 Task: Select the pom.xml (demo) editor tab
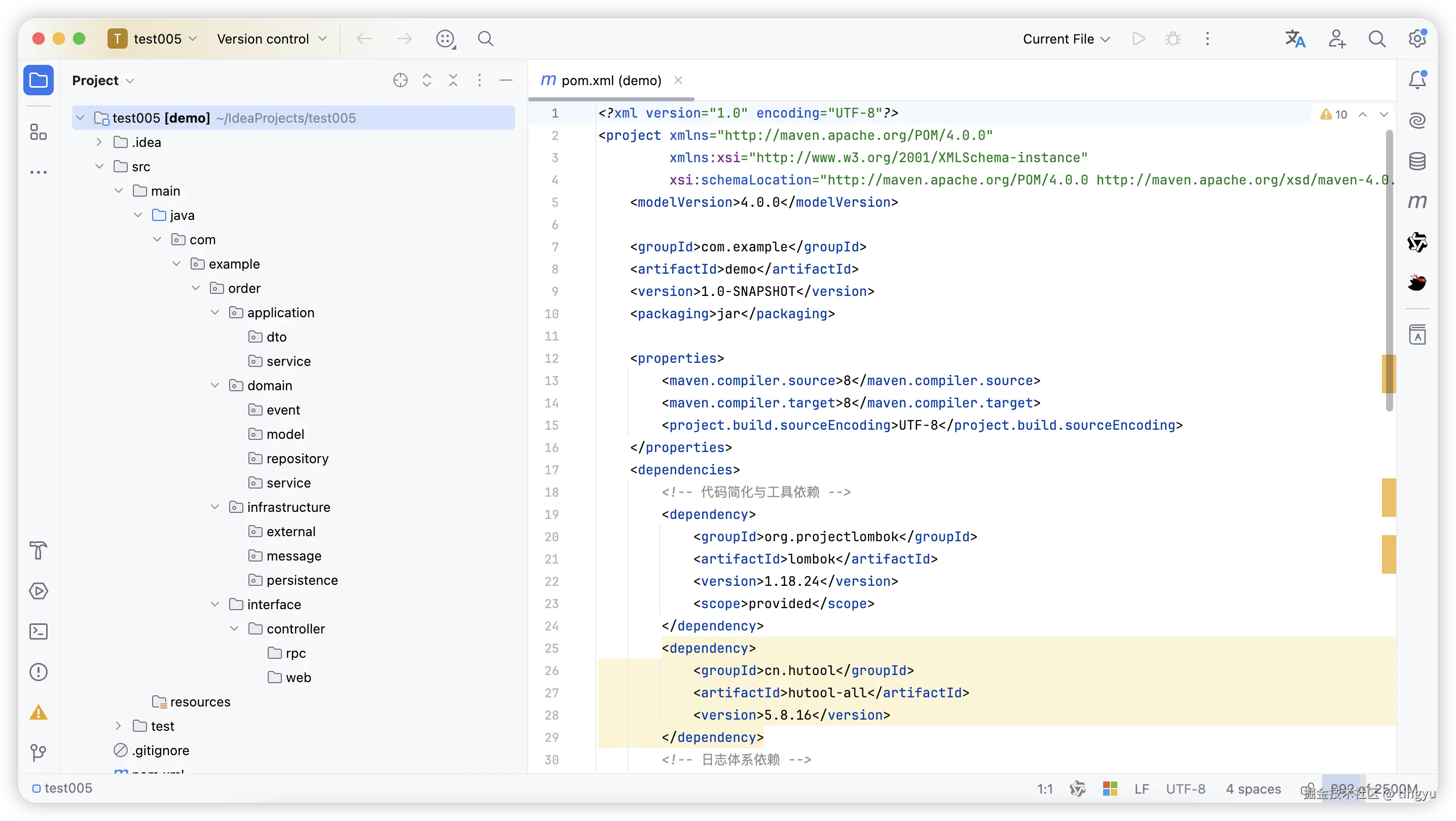tap(610, 80)
